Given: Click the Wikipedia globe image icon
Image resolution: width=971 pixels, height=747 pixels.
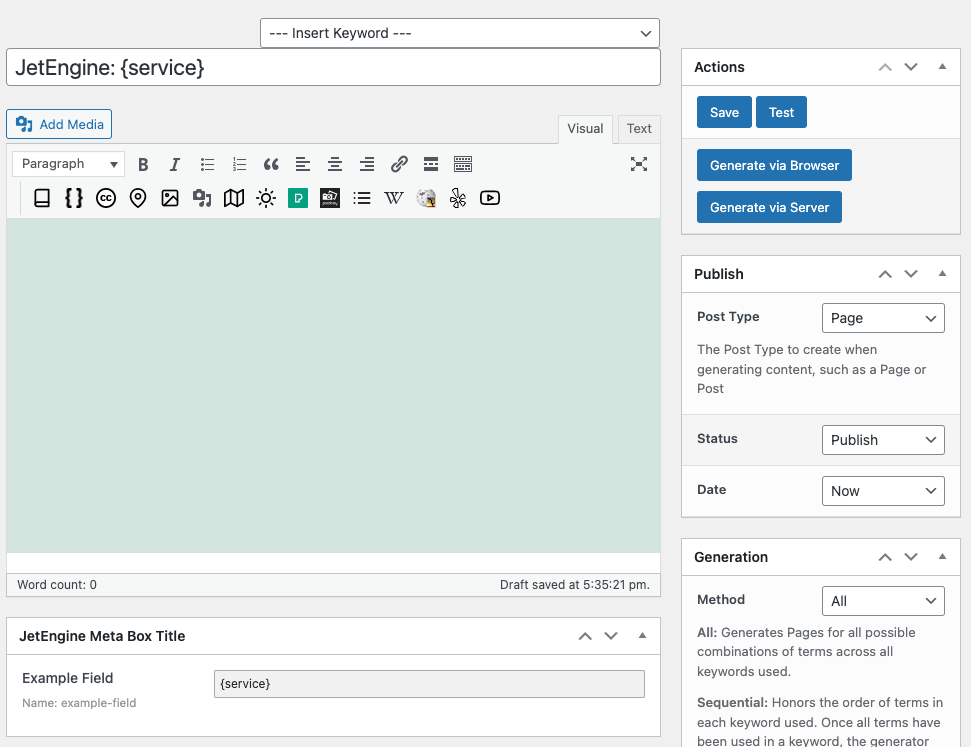Looking at the screenshot, I should click(426, 198).
